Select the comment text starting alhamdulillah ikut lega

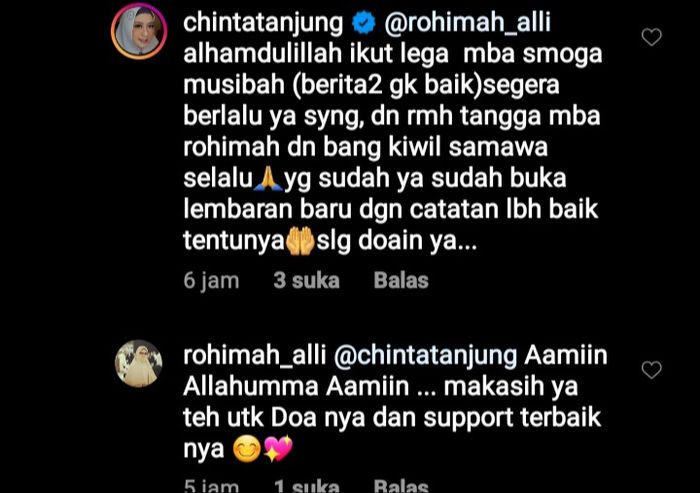(x=393, y=147)
